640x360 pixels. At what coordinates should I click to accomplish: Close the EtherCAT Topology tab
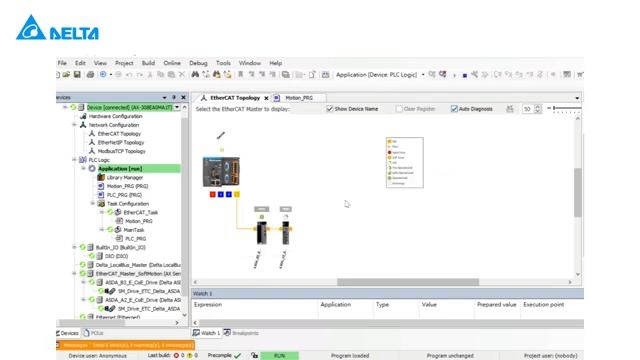tap(266, 98)
